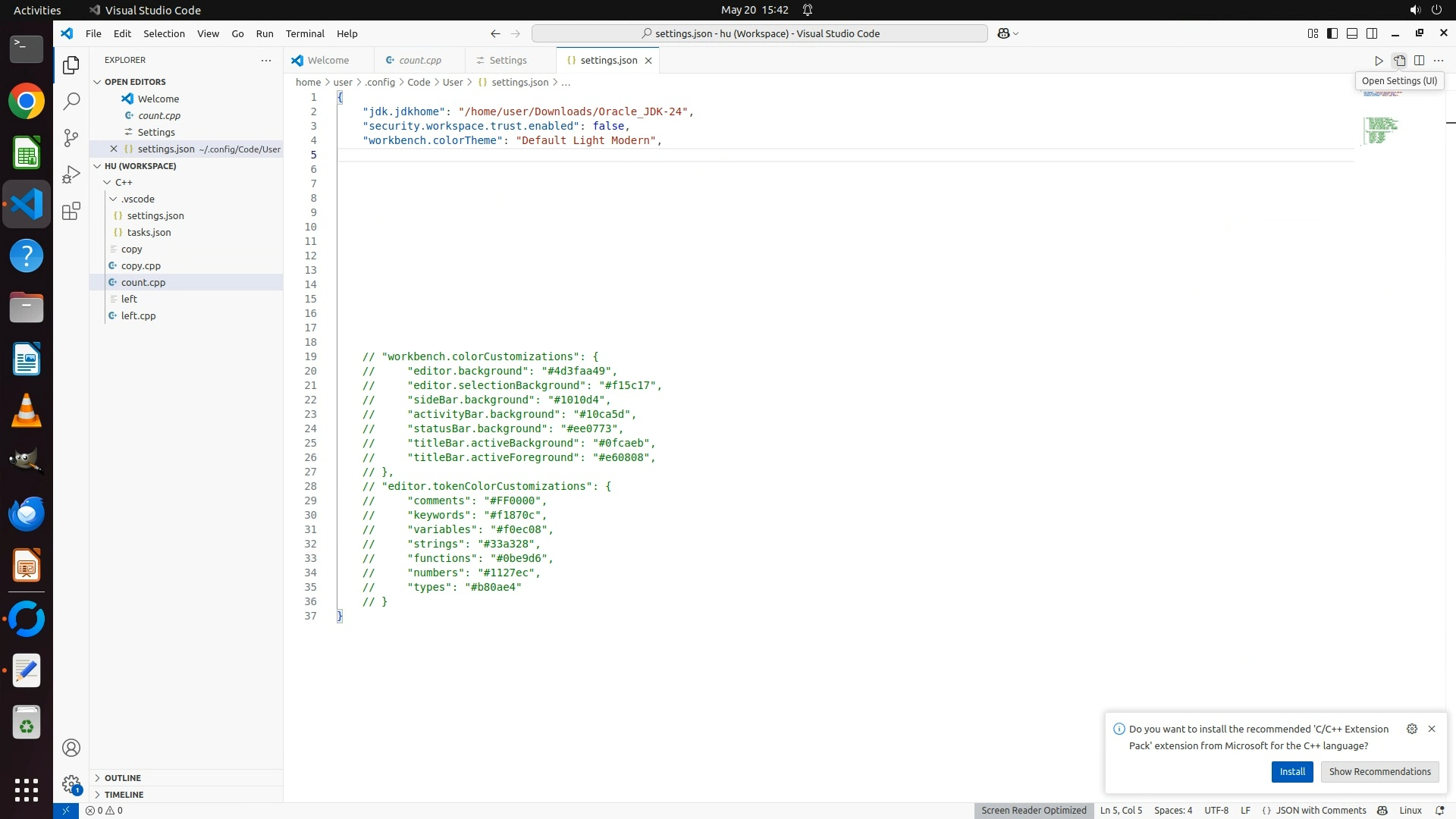Split the editor to the right
This screenshot has width=1456, height=819.
1419,61
